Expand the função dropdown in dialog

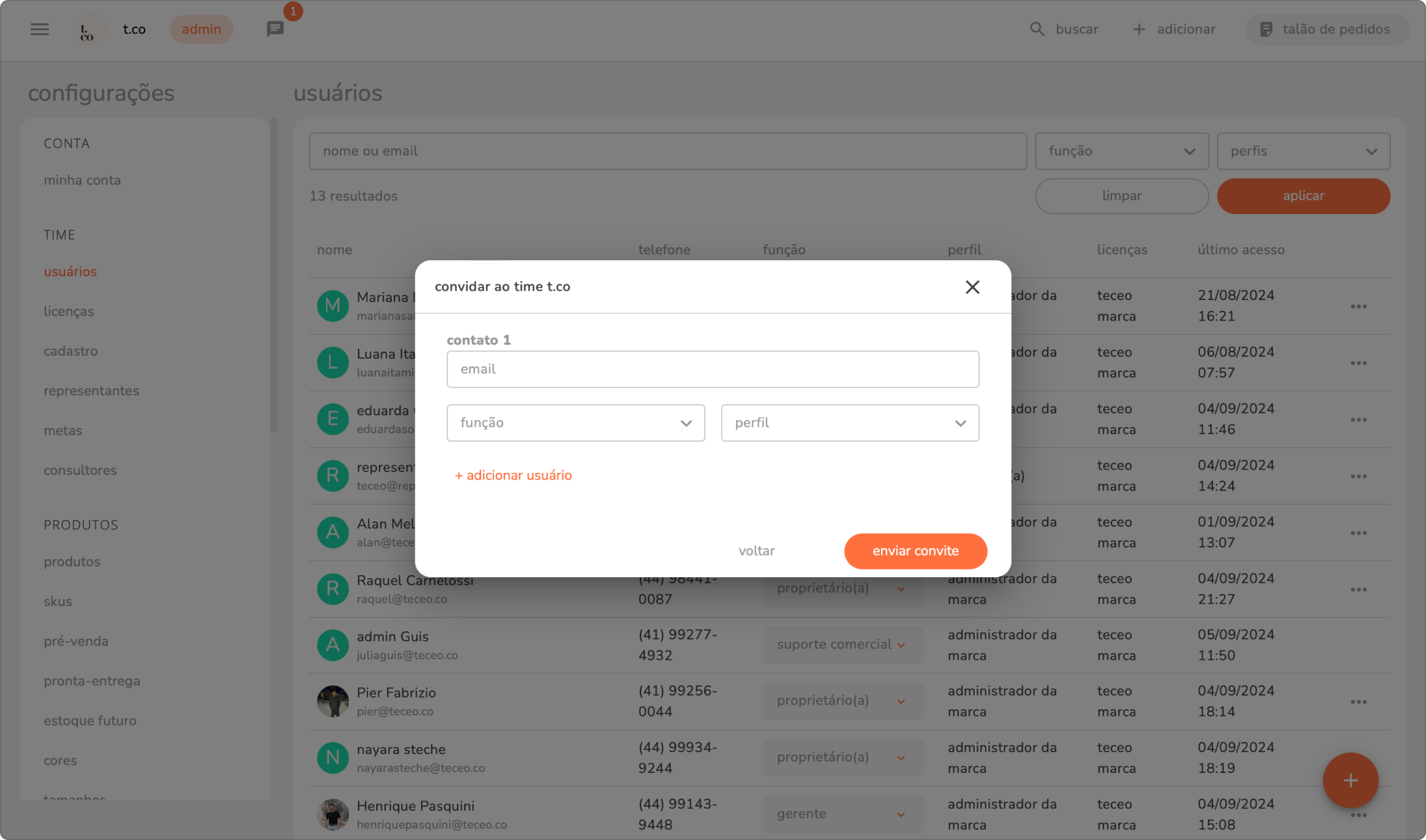[575, 423]
